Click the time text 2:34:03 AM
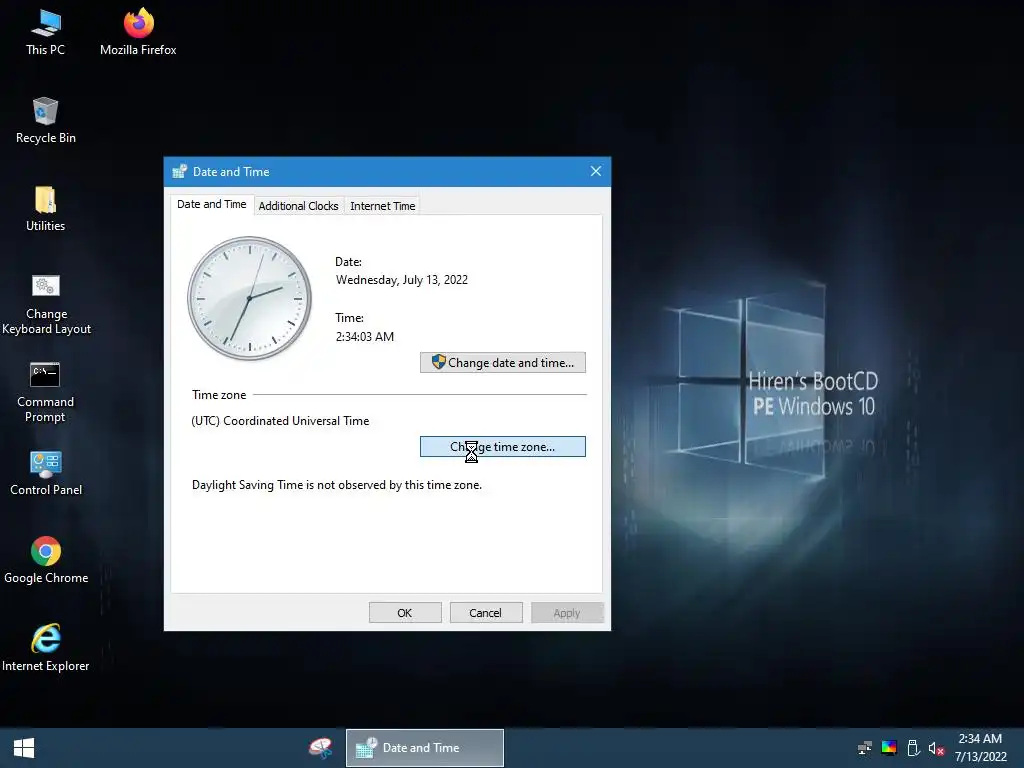Screen dimensions: 1024x768 coord(364,336)
